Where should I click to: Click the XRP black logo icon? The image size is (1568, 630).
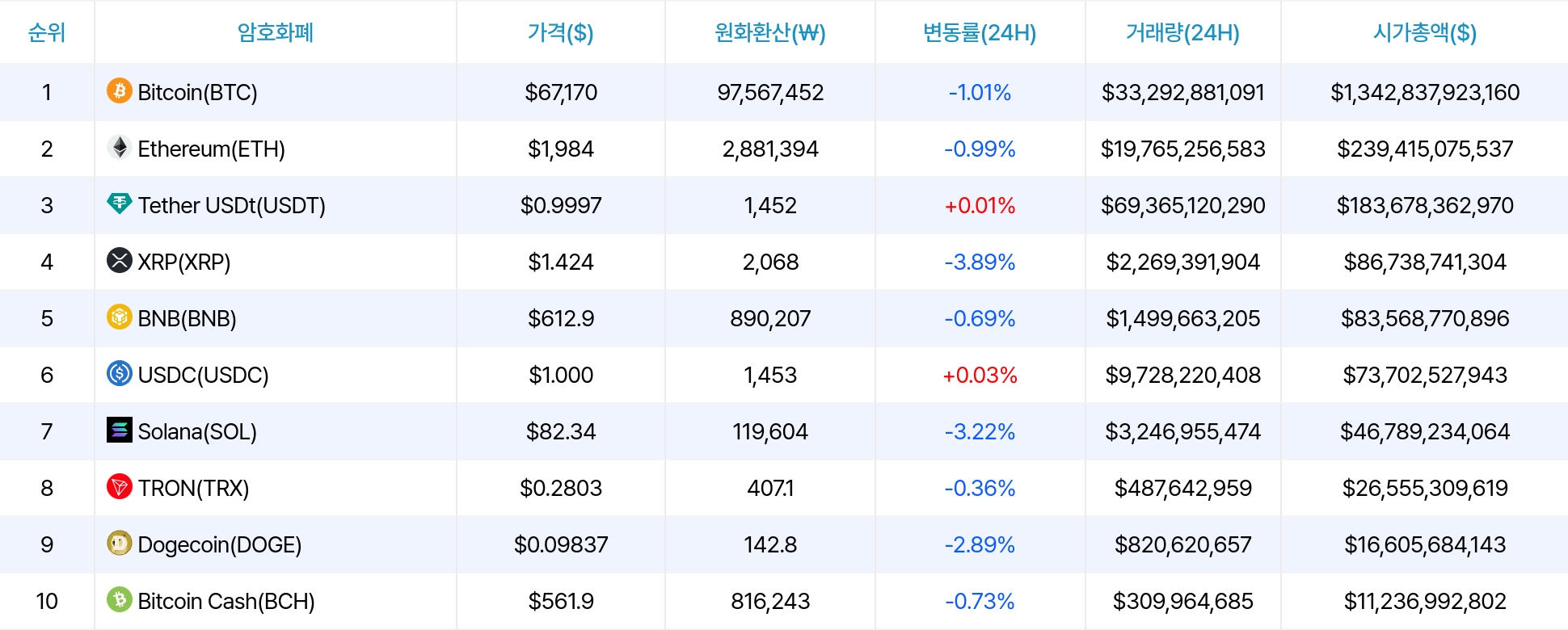(120, 260)
